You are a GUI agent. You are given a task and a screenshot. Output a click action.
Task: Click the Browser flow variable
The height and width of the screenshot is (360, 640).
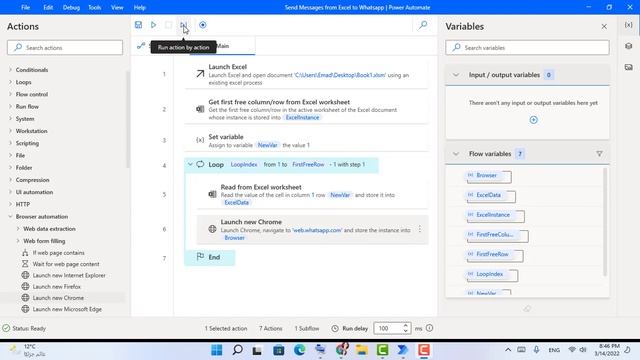tap(487, 175)
